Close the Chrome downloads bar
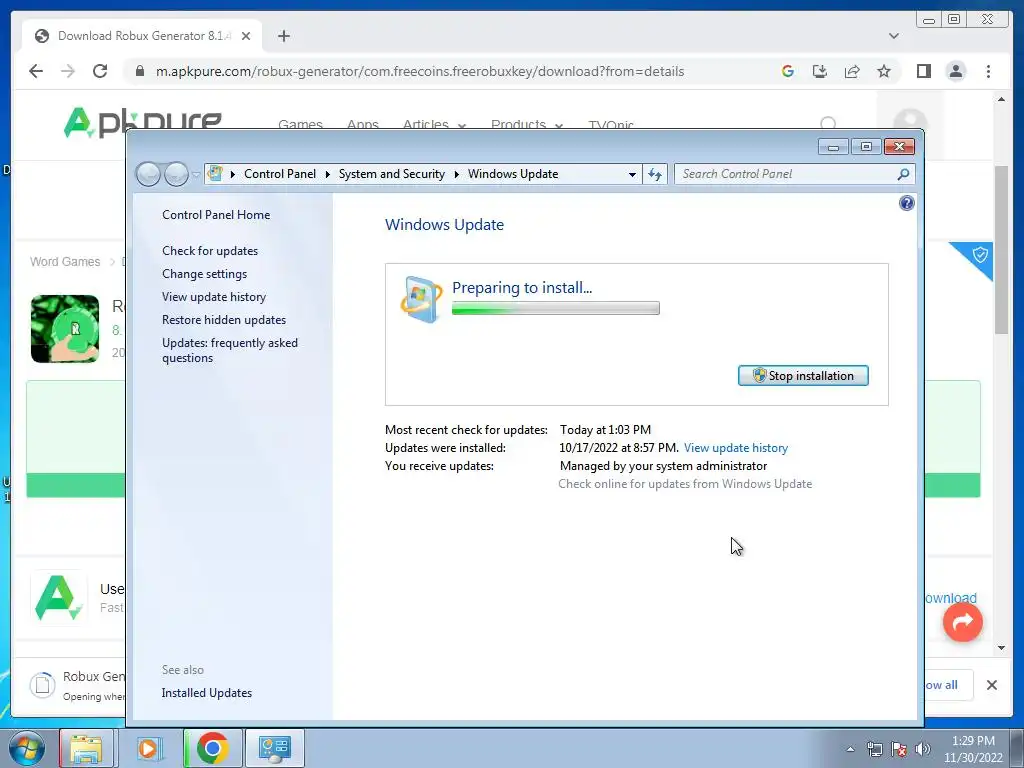This screenshot has width=1024, height=768. click(991, 685)
